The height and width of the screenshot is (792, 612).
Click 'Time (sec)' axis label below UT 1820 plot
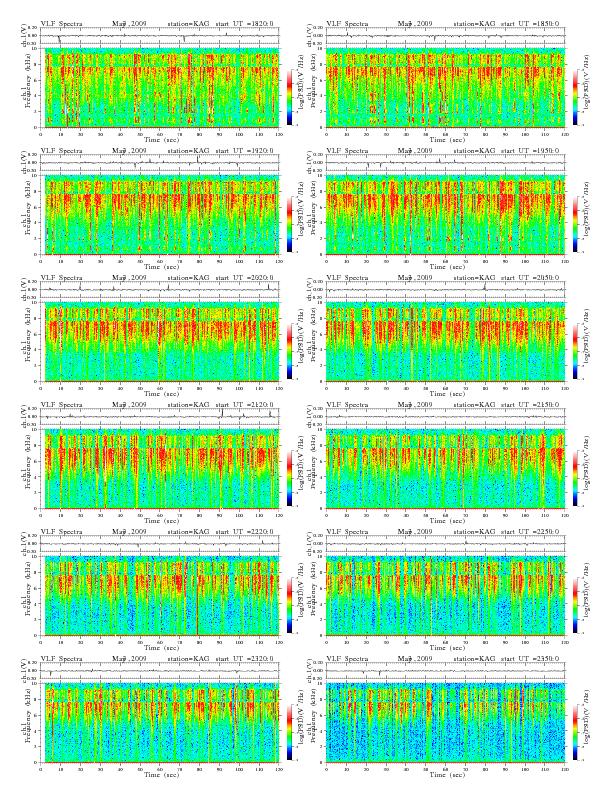coord(160,139)
